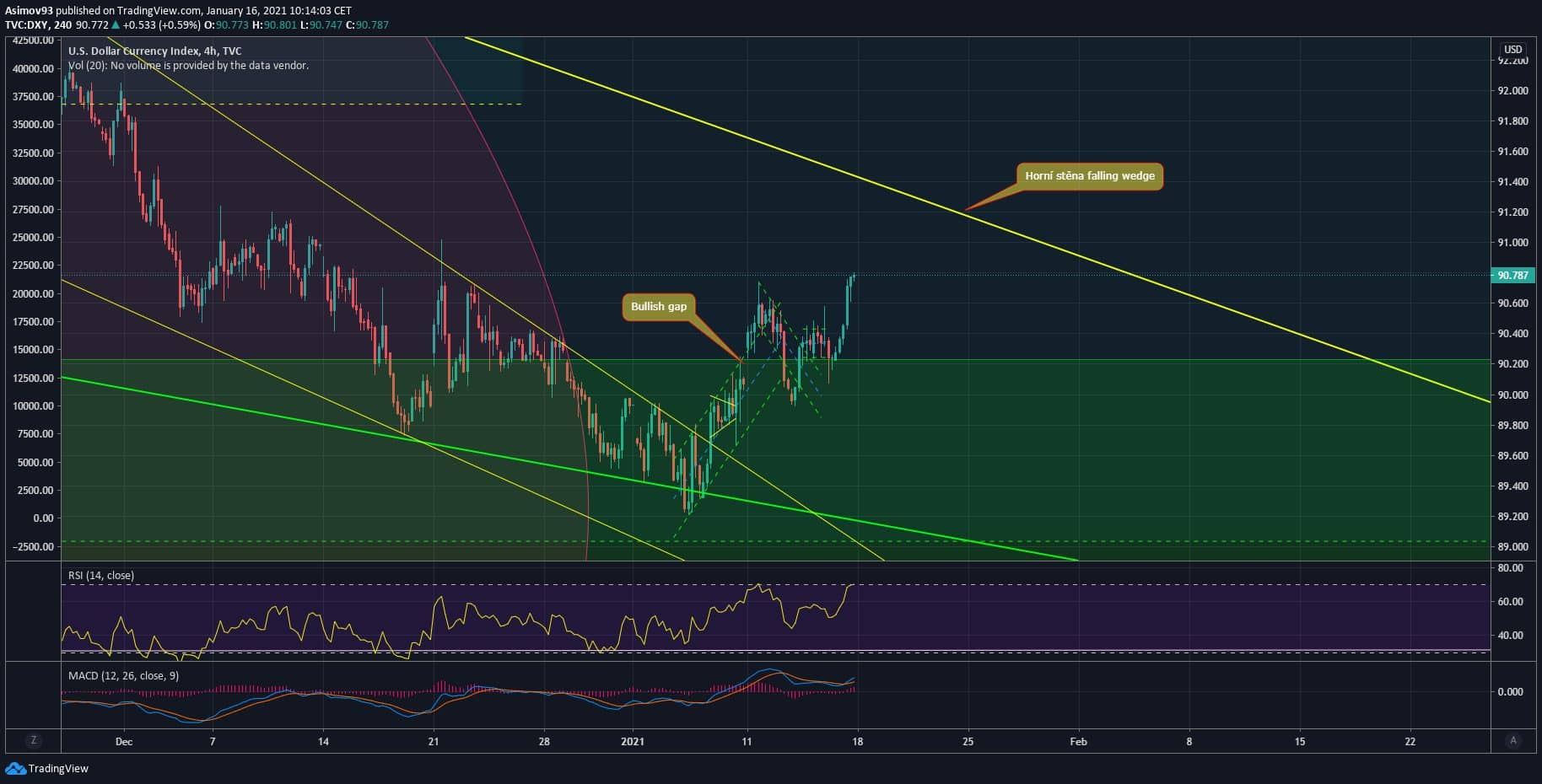
Task: Click the 25000.00 left scale value
Action: tap(34, 238)
